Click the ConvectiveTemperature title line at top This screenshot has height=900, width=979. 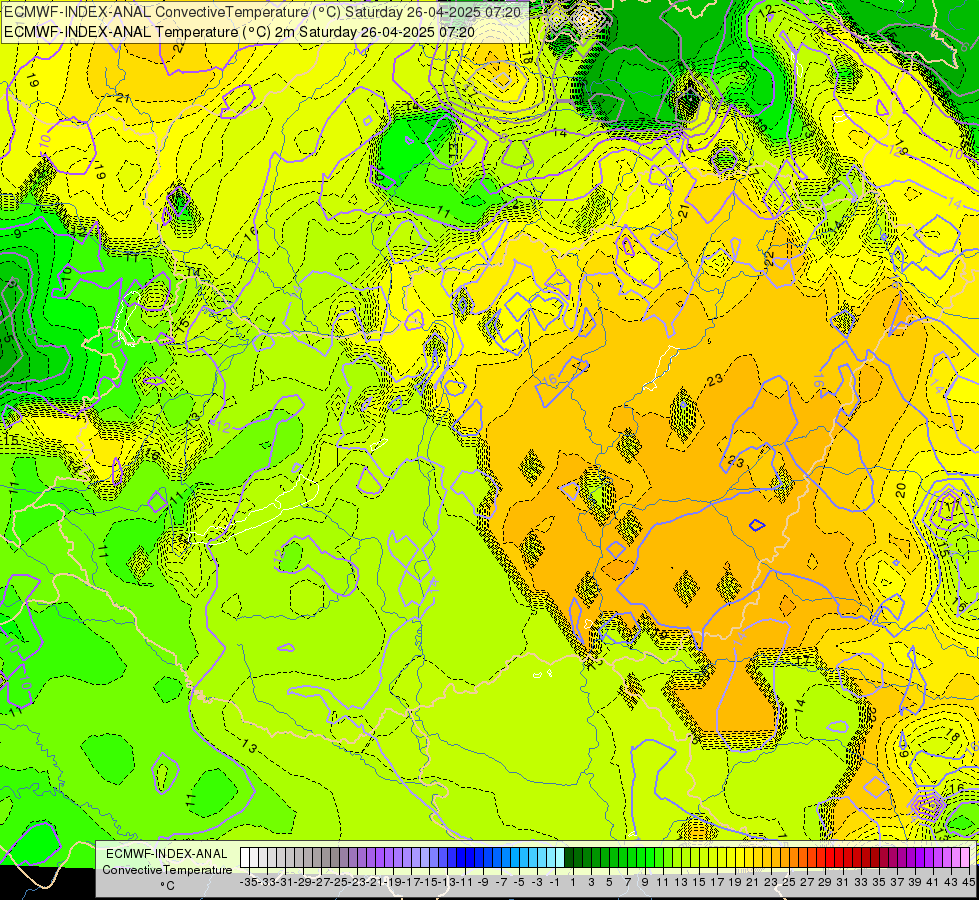262,12
